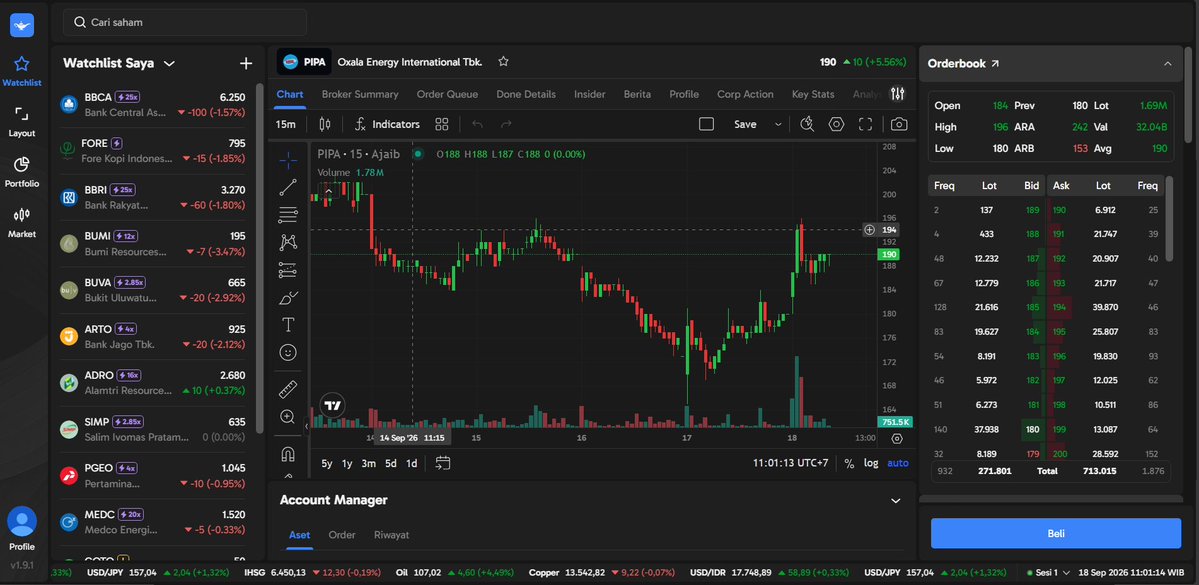Image resolution: width=1199 pixels, height=585 pixels.
Task: Add a stock to watchlist plus icon
Action: pos(245,63)
